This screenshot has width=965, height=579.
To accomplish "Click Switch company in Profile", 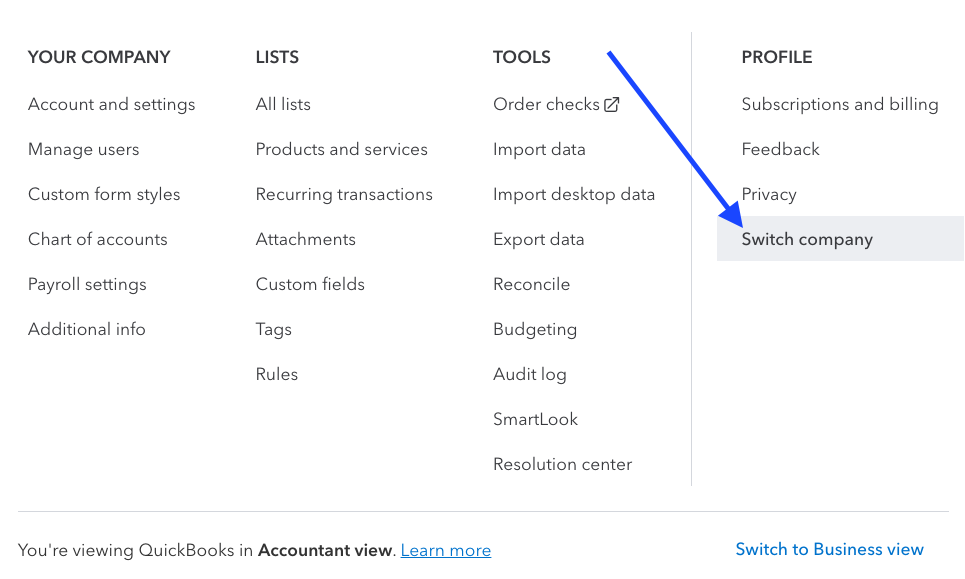I will click(807, 239).
